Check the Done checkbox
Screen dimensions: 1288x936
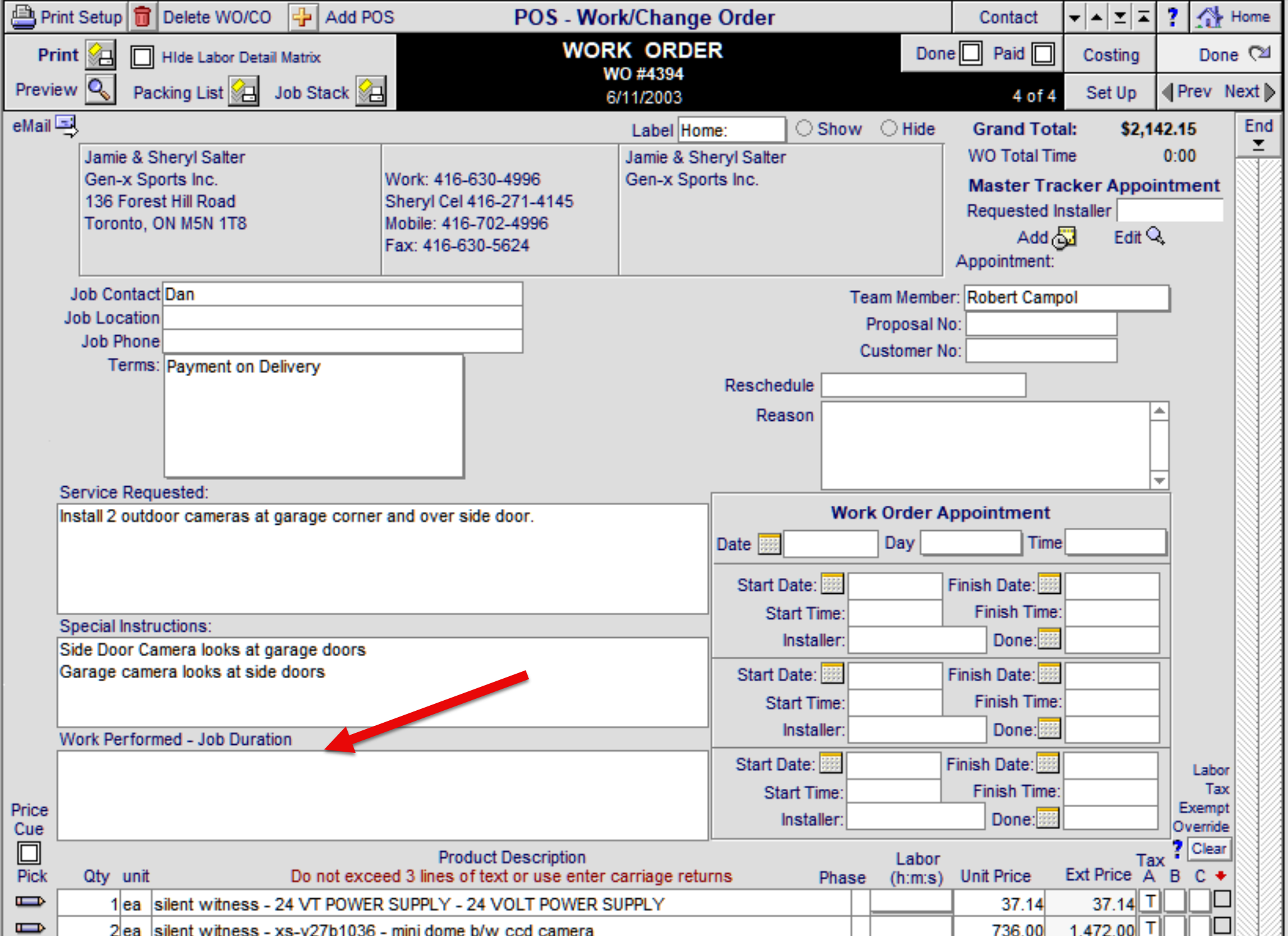(x=970, y=53)
